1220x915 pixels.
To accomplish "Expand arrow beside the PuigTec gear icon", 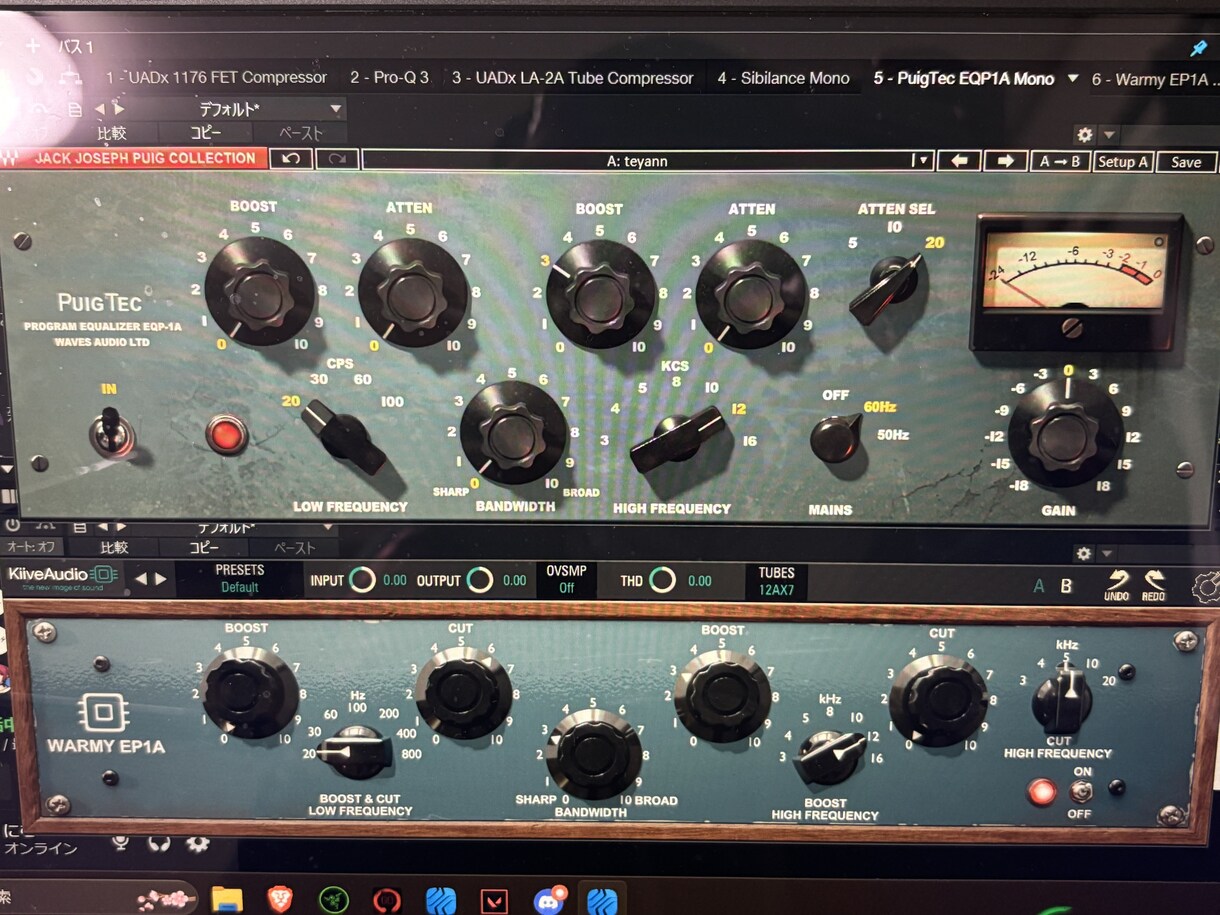I will [x=1108, y=135].
